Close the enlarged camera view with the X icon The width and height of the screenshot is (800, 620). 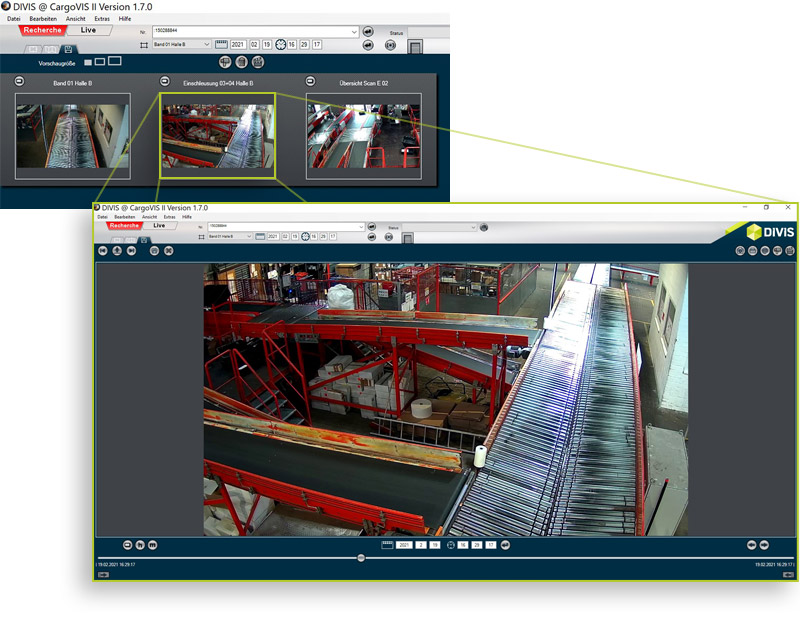(x=168, y=251)
